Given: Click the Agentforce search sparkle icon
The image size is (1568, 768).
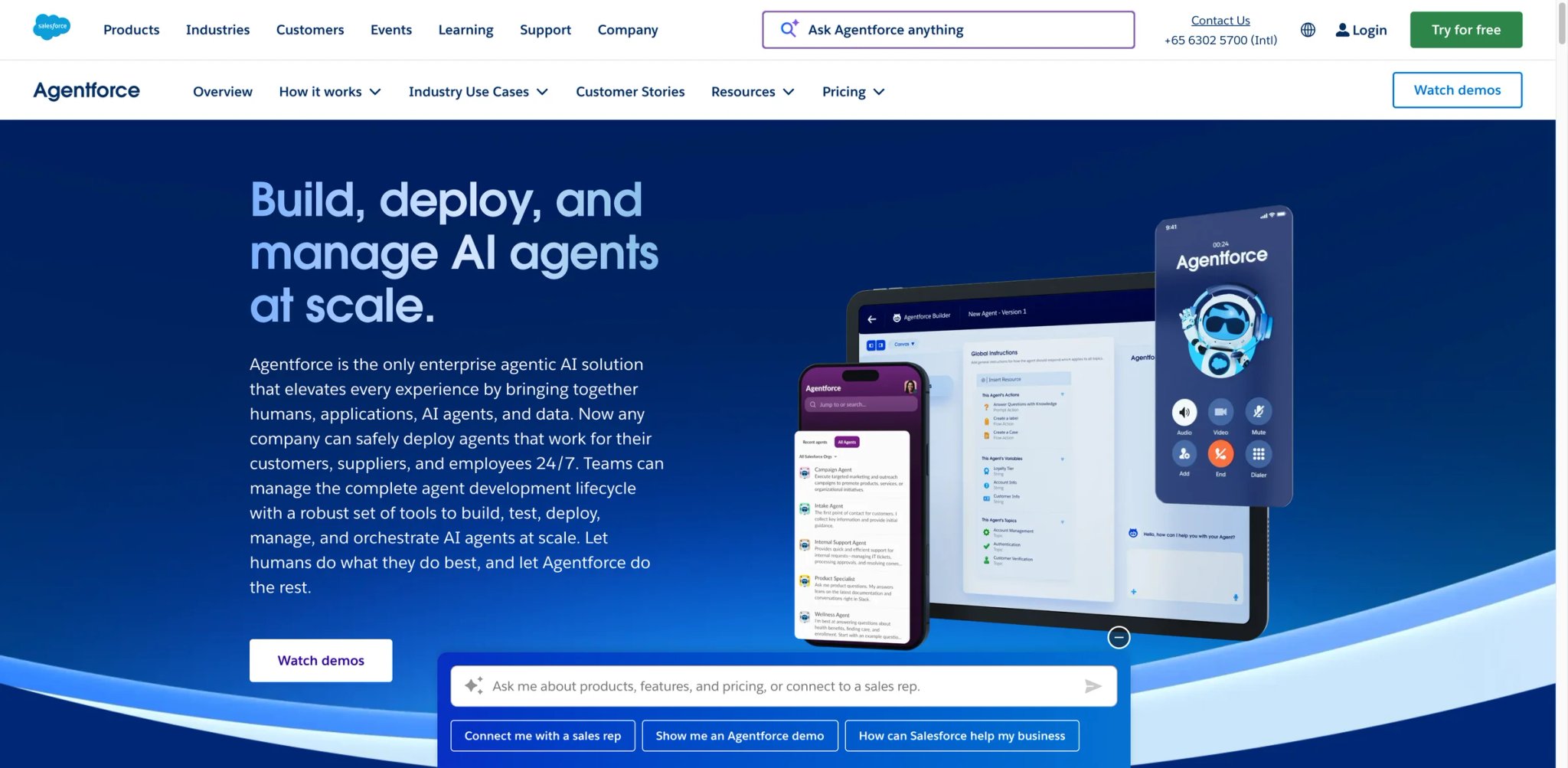Looking at the screenshot, I should (789, 29).
